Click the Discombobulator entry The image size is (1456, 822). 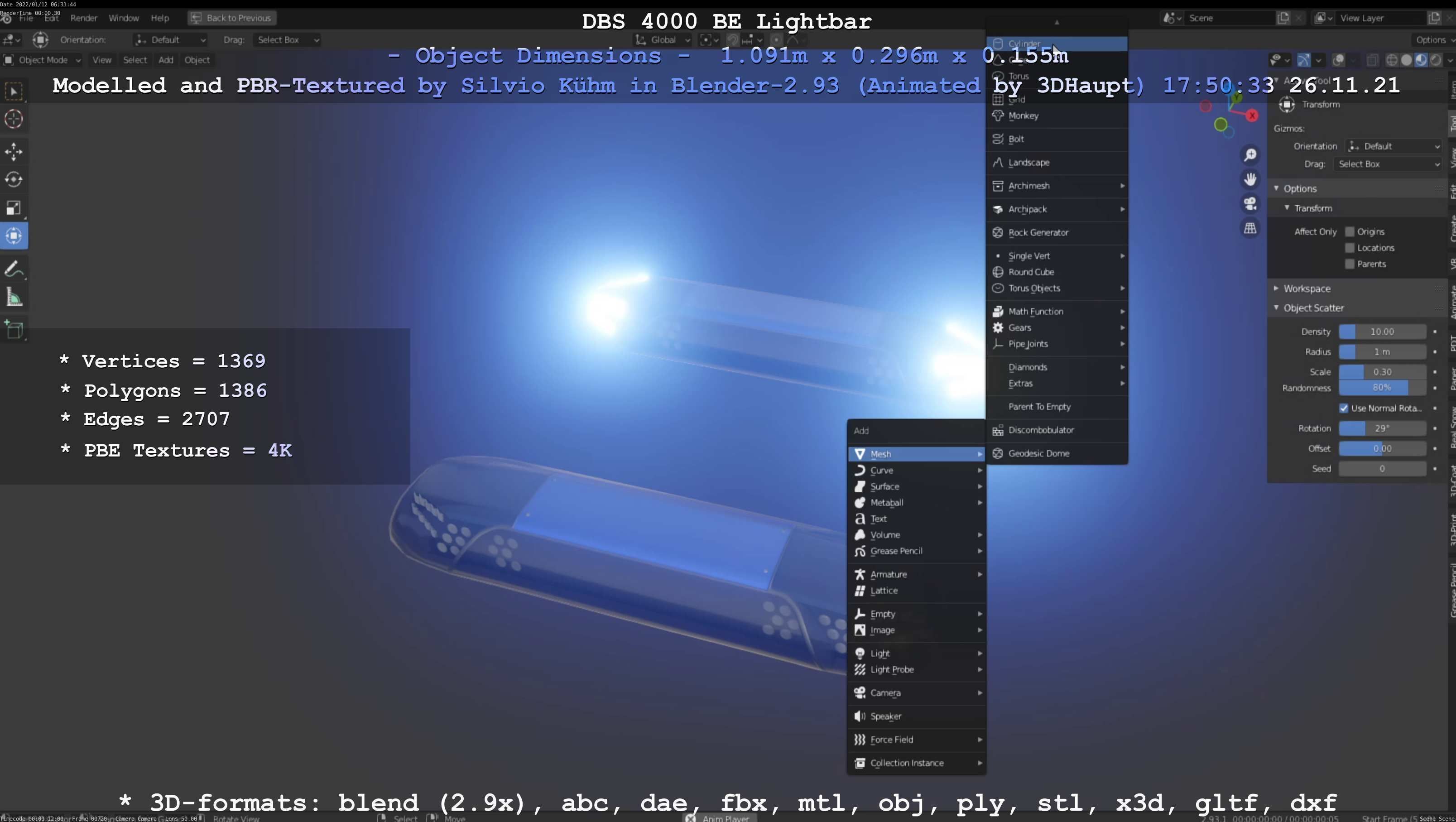pos(1057,430)
